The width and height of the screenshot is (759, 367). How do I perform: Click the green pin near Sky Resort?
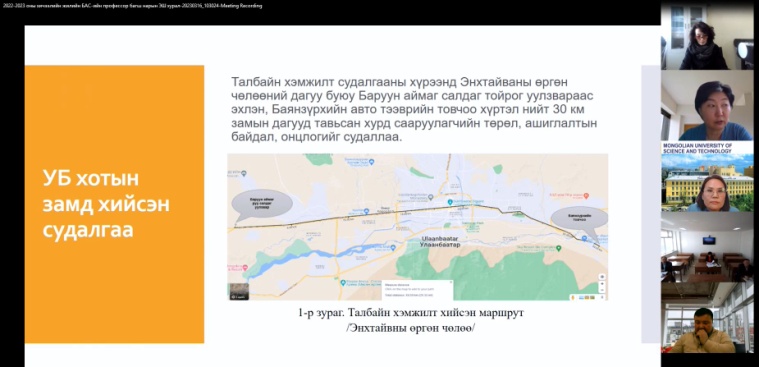559,248
